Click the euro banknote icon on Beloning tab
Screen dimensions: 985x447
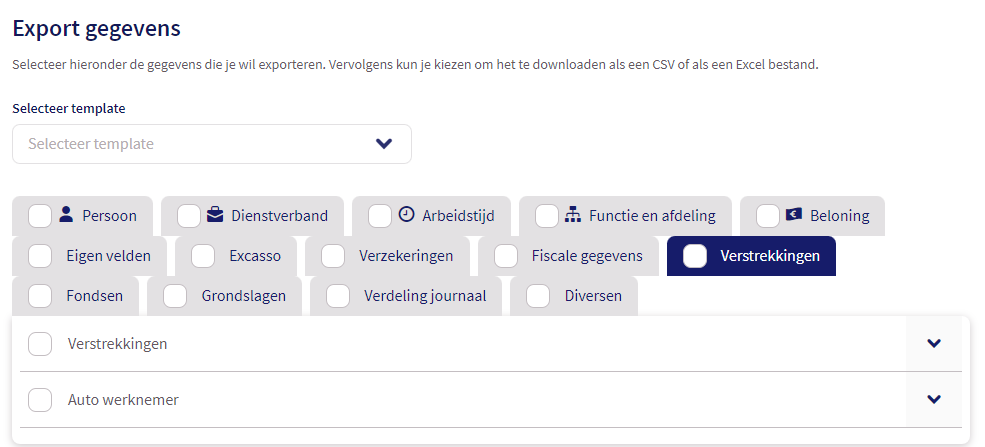(794, 214)
